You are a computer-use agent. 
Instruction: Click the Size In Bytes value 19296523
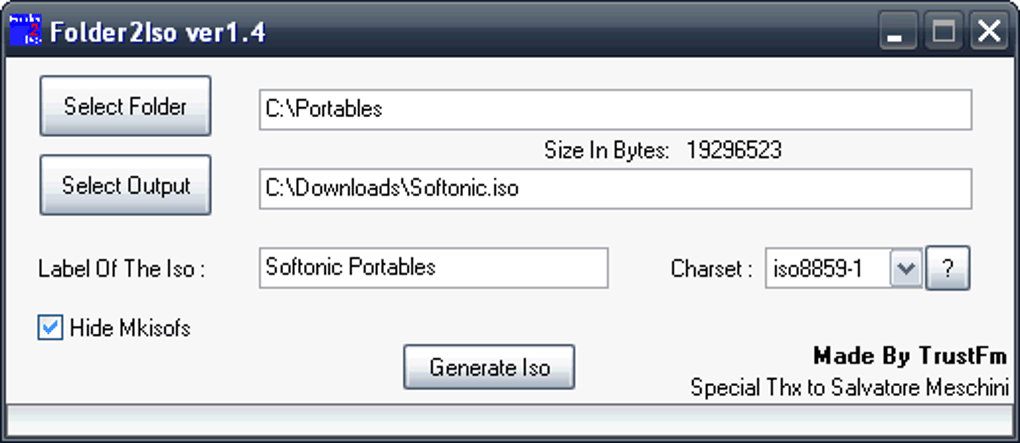point(734,151)
